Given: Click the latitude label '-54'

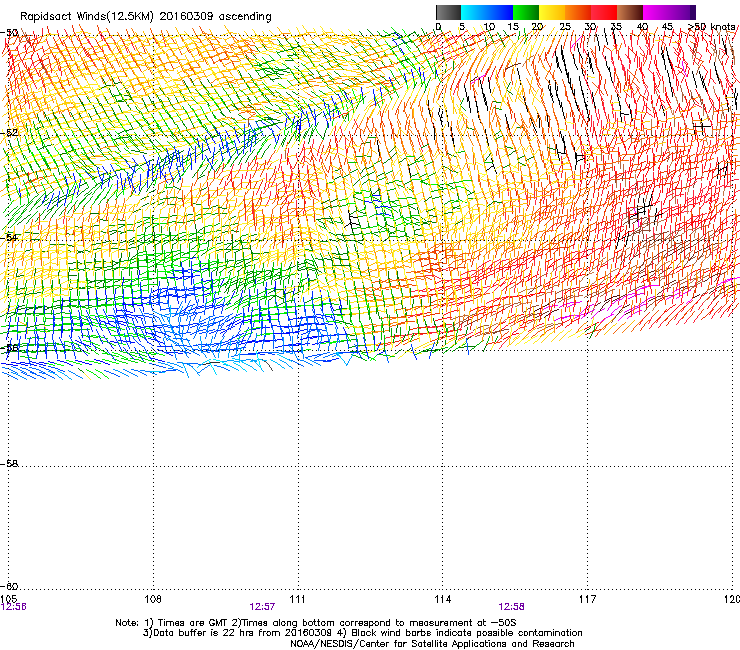Looking at the screenshot, I should [9, 237].
